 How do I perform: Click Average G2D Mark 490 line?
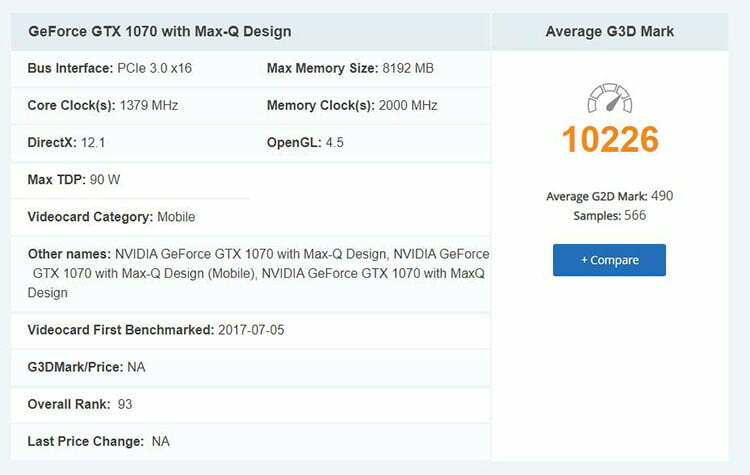(609, 196)
